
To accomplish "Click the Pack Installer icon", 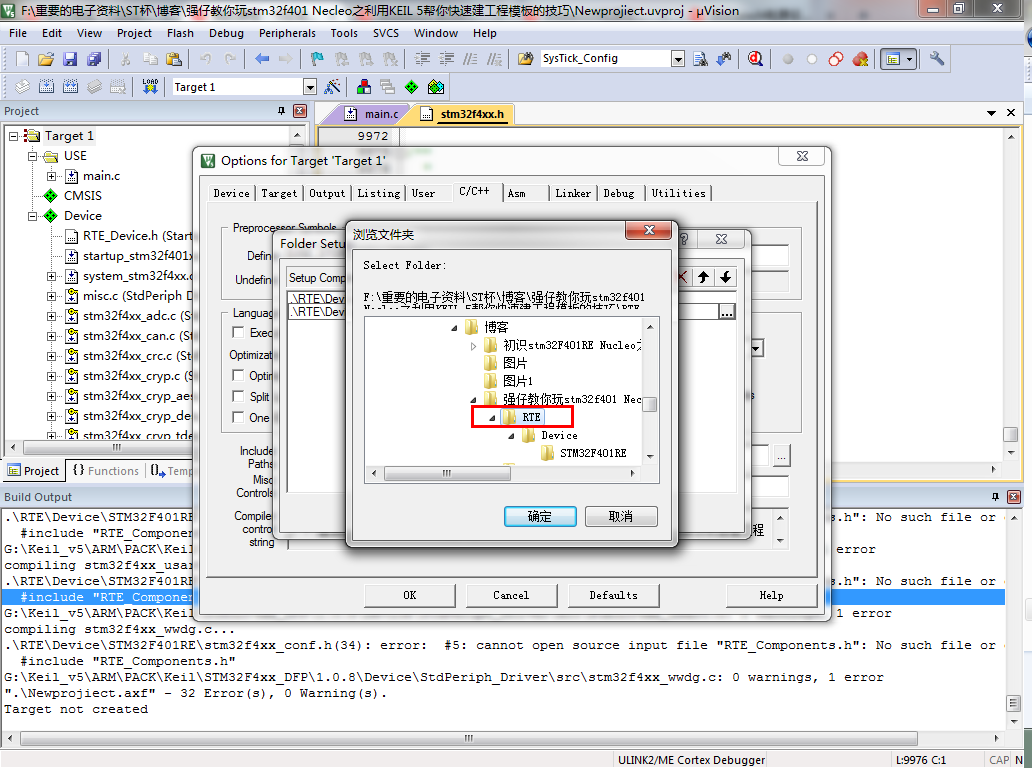I will [x=436, y=86].
